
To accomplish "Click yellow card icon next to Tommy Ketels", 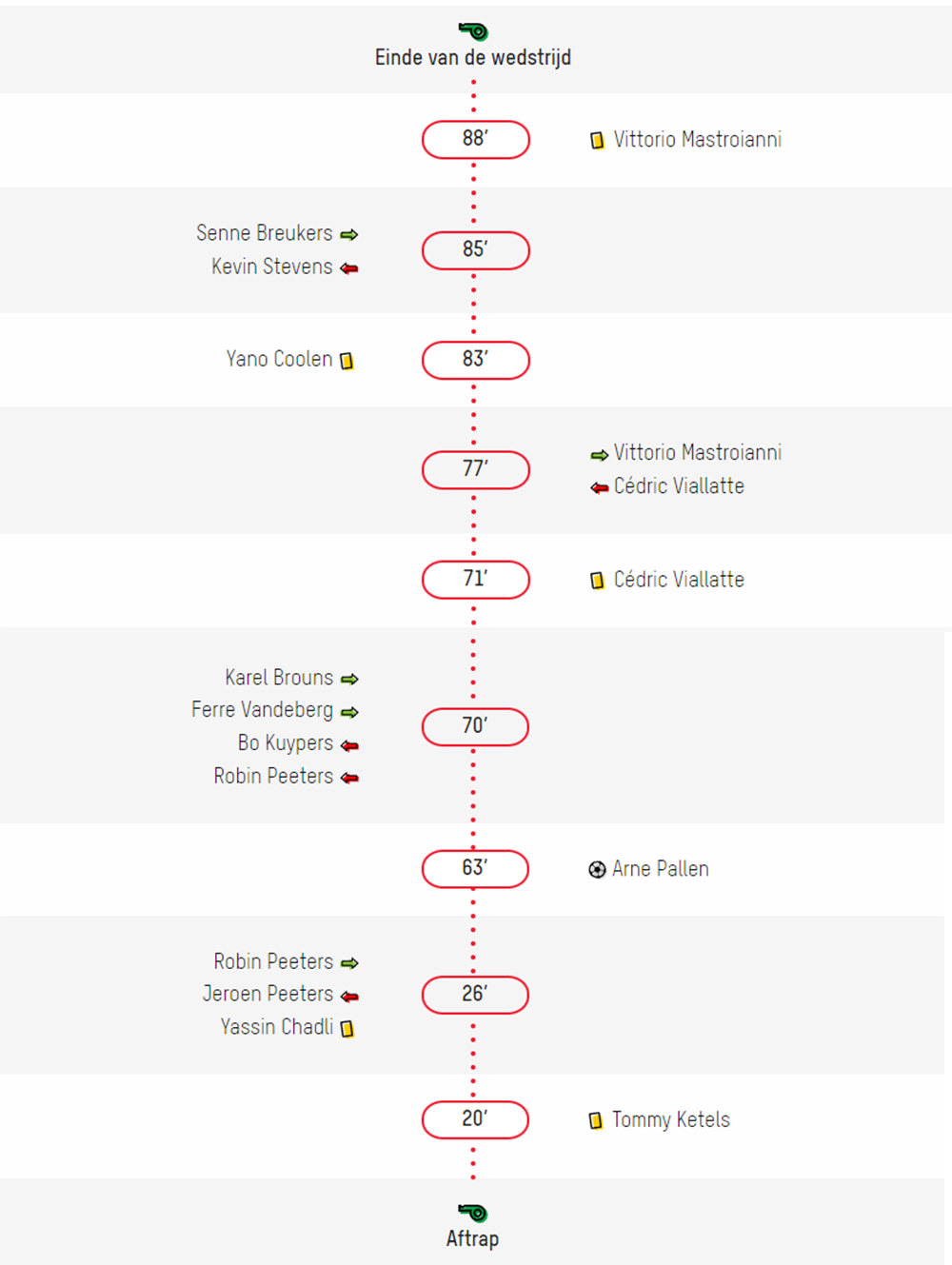I will [596, 1120].
